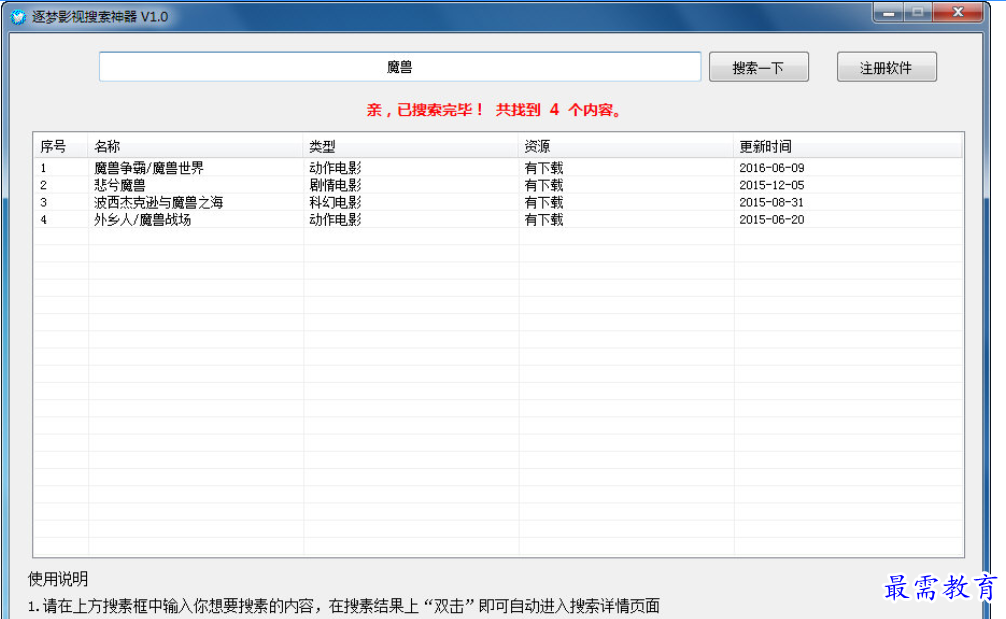The height and width of the screenshot is (619, 1006).
Task: Select the 悲兮魔兽 result
Action: click(120, 185)
